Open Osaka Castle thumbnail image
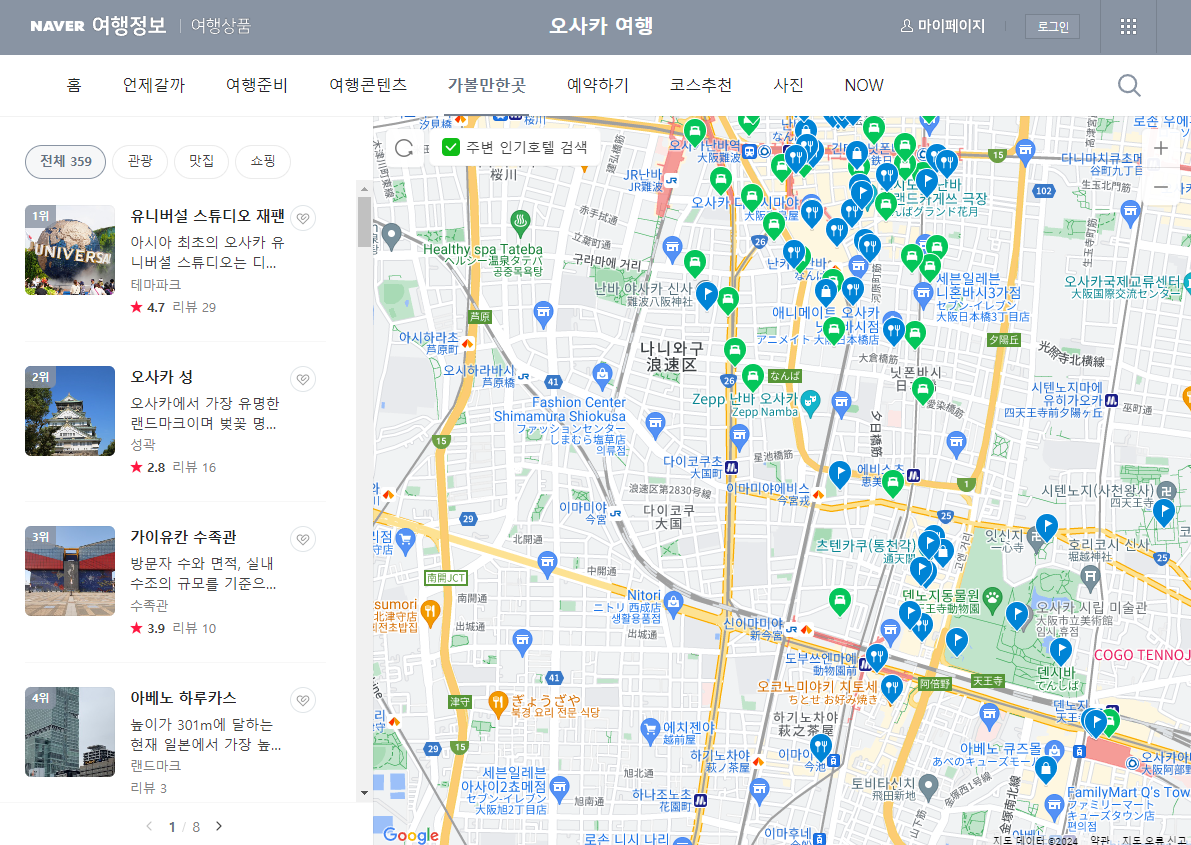Screen dimensions: 1191x845 tap(70, 411)
